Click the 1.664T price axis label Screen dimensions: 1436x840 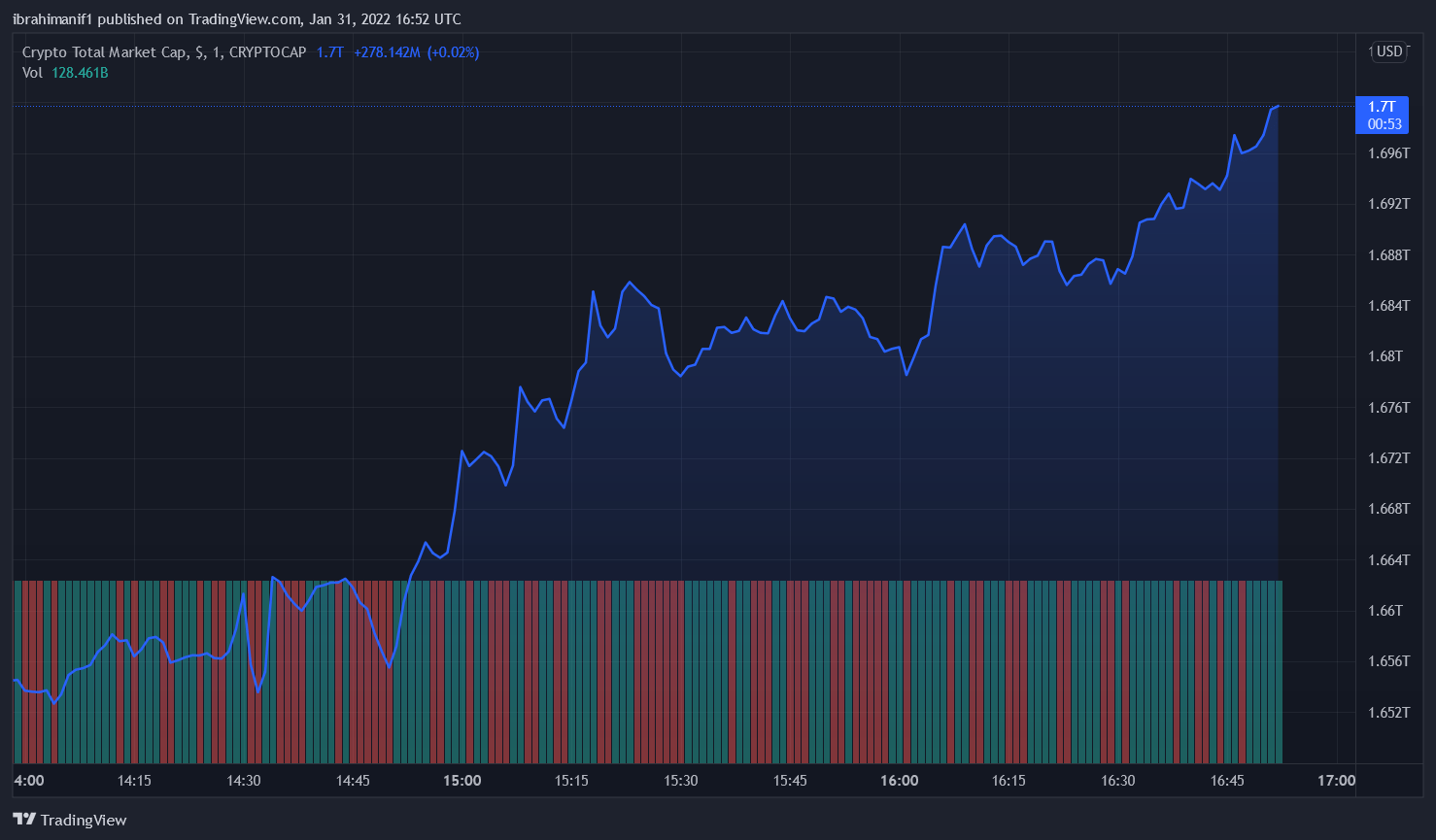tap(1388, 560)
